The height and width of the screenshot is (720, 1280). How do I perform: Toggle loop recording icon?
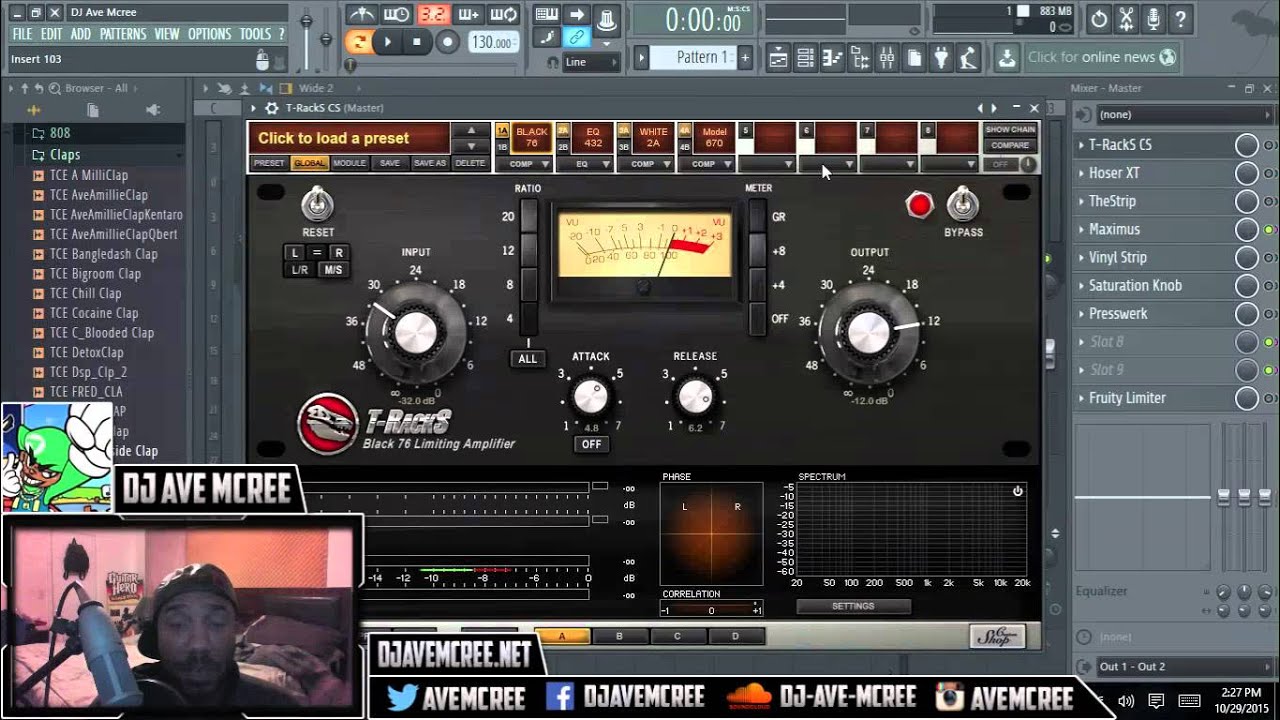[505, 14]
